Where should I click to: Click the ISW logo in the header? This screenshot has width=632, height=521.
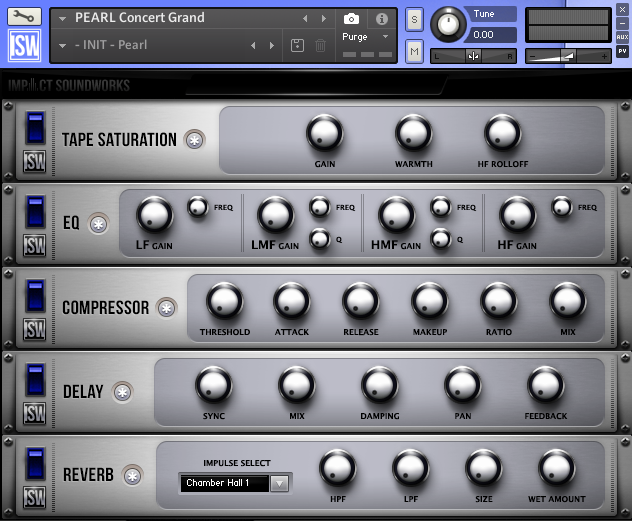point(25,46)
